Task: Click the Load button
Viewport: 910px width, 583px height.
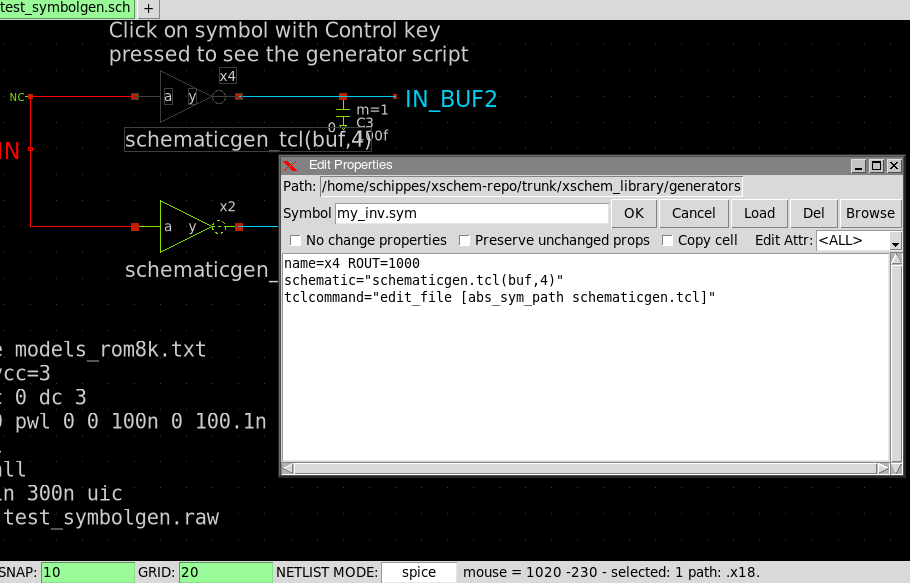Action: (x=759, y=213)
